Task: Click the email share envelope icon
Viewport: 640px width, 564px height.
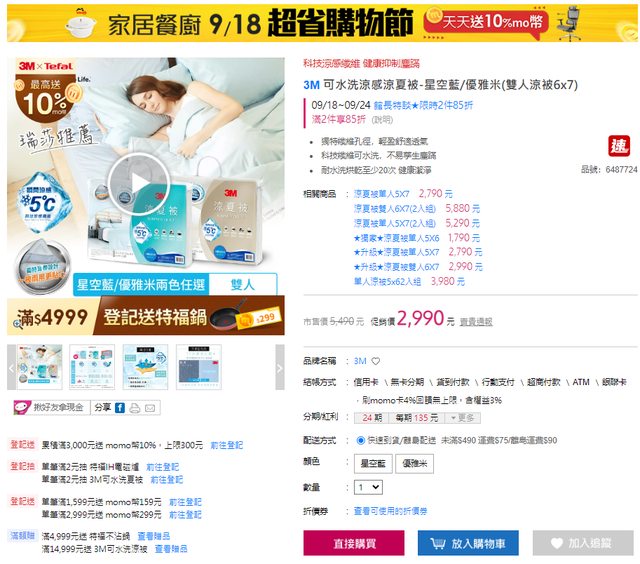Action: pos(150,408)
